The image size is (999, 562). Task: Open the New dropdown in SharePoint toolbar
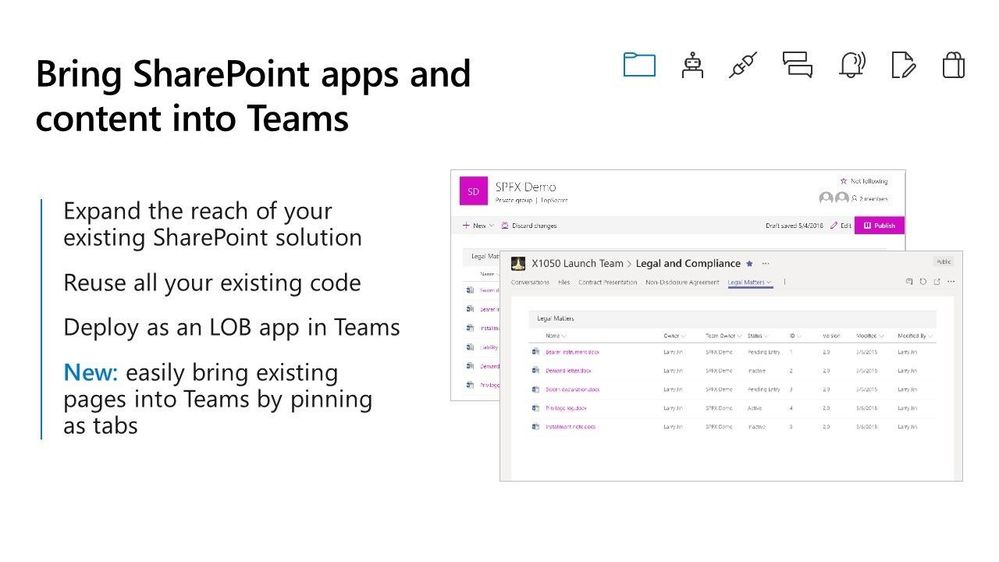[x=478, y=226]
